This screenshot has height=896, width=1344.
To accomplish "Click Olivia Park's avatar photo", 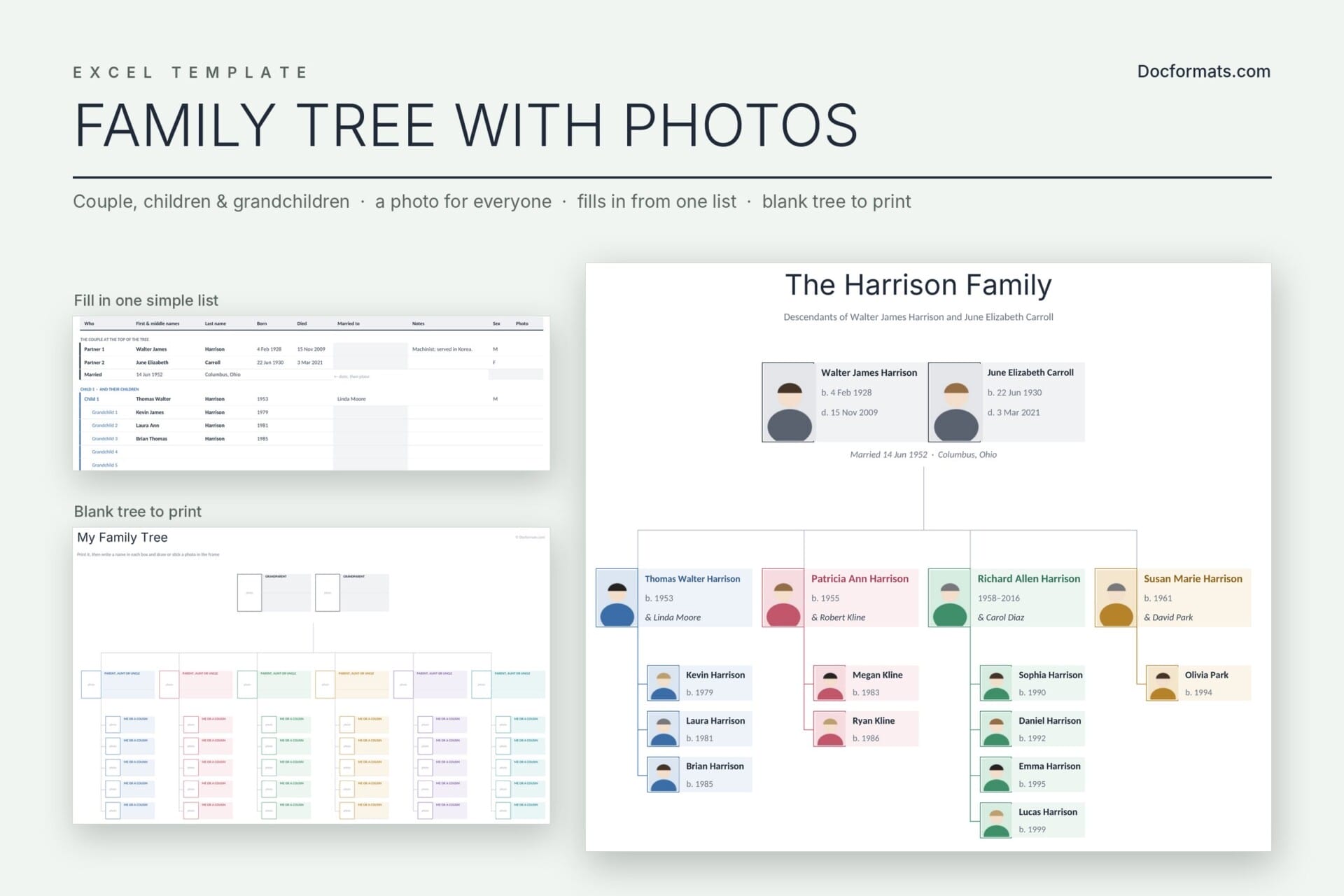I will (x=1162, y=683).
